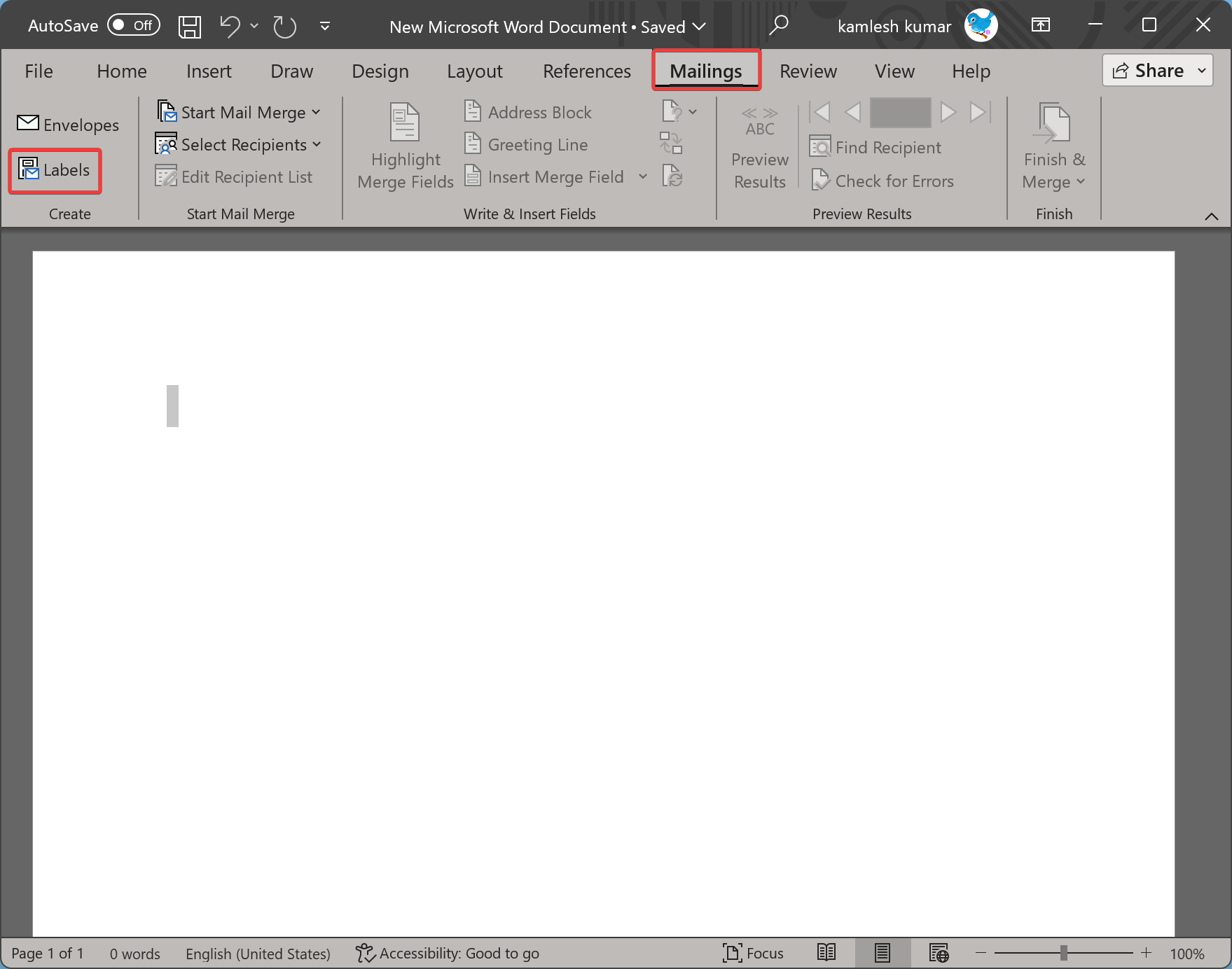Image resolution: width=1232 pixels, height=969 pixels.
Task: Create Envelopes from the ribbon
Action: 68,125
